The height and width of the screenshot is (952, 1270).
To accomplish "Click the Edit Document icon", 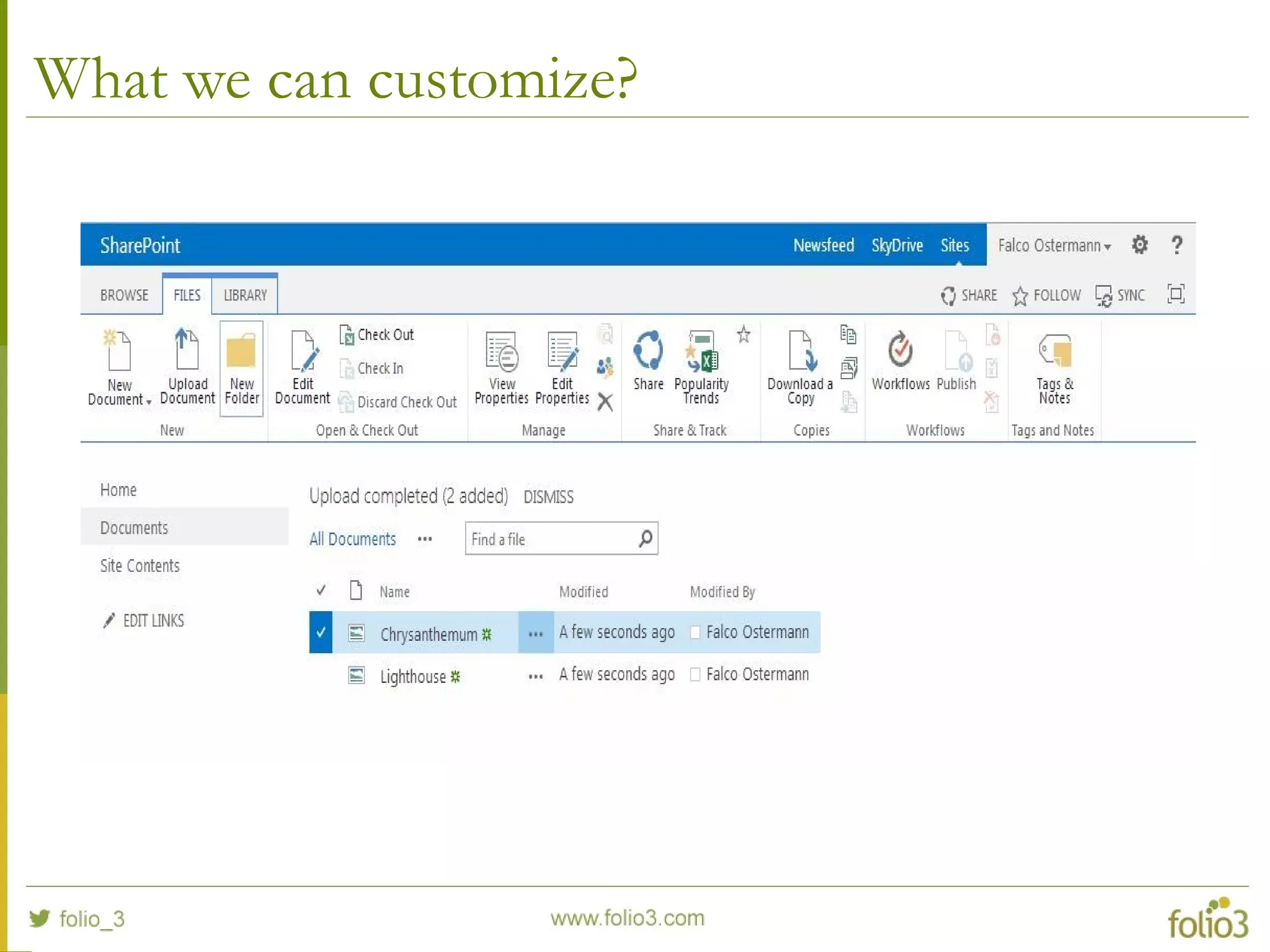I will 304,350.
